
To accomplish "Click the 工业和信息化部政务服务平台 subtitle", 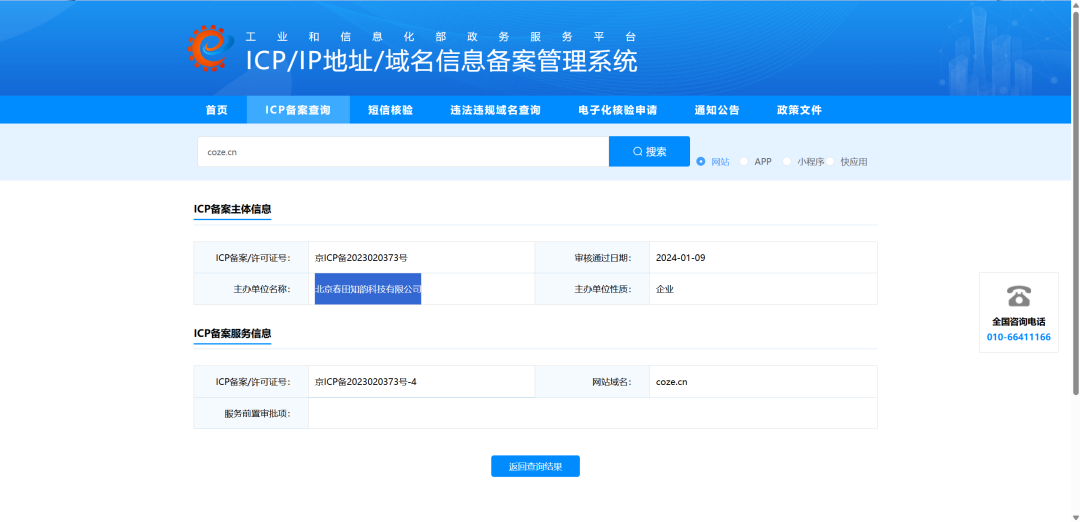I will tap(441, 37).
